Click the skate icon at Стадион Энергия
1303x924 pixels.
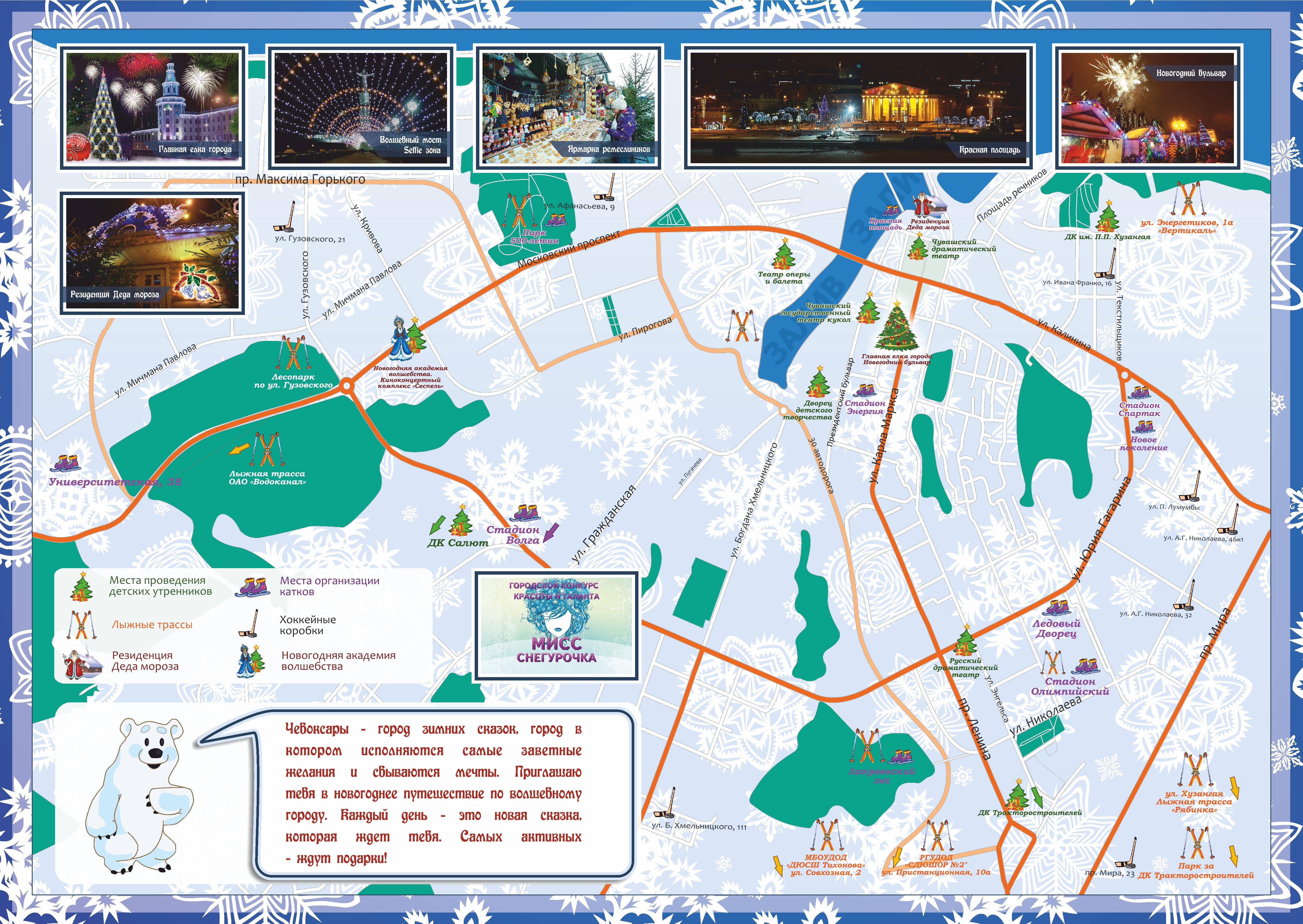click(x=864, y=390)
